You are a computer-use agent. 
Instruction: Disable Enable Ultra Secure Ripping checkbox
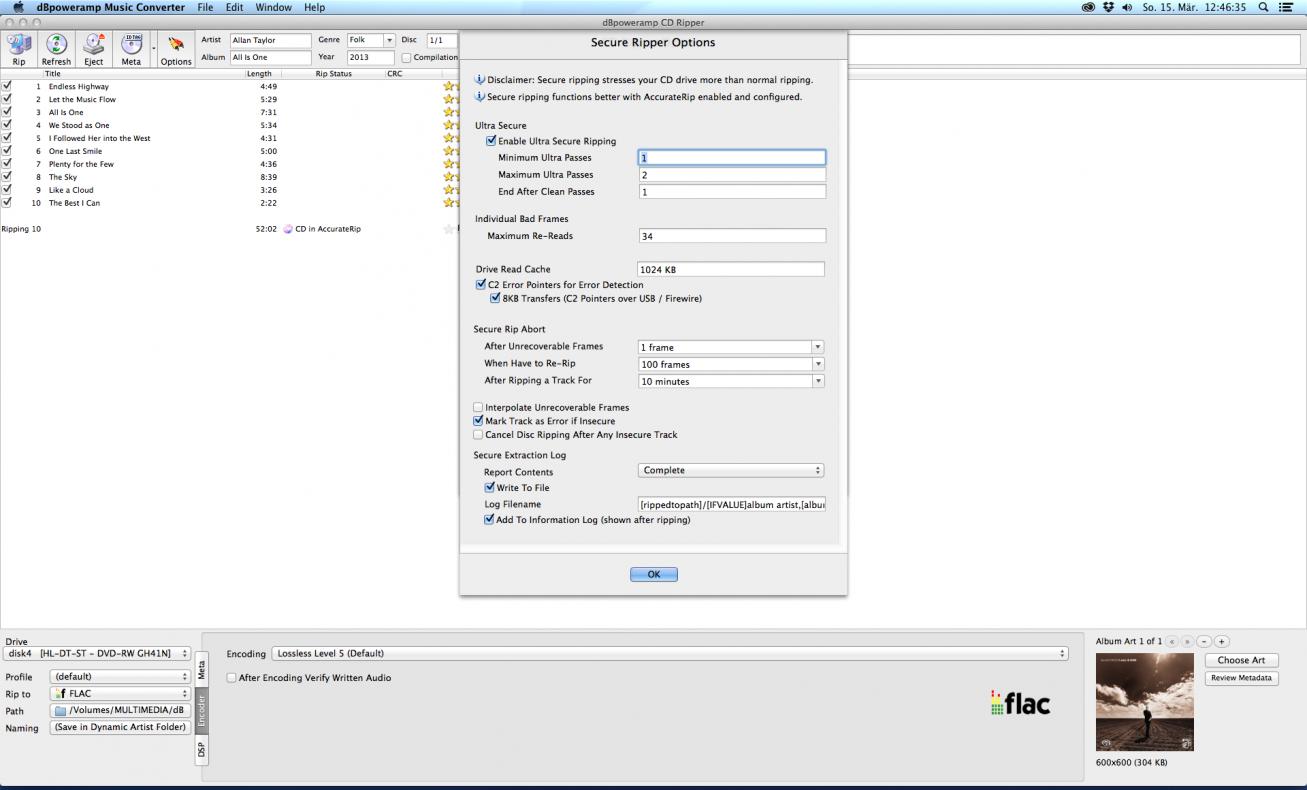click(x=491, y=141)
